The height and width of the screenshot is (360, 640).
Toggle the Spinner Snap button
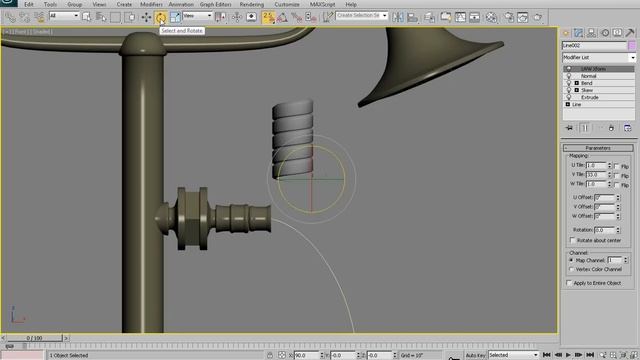point(311,17)
